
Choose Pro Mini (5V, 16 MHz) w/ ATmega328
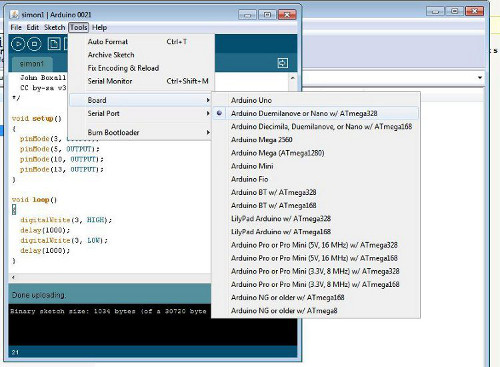[316, 245]
